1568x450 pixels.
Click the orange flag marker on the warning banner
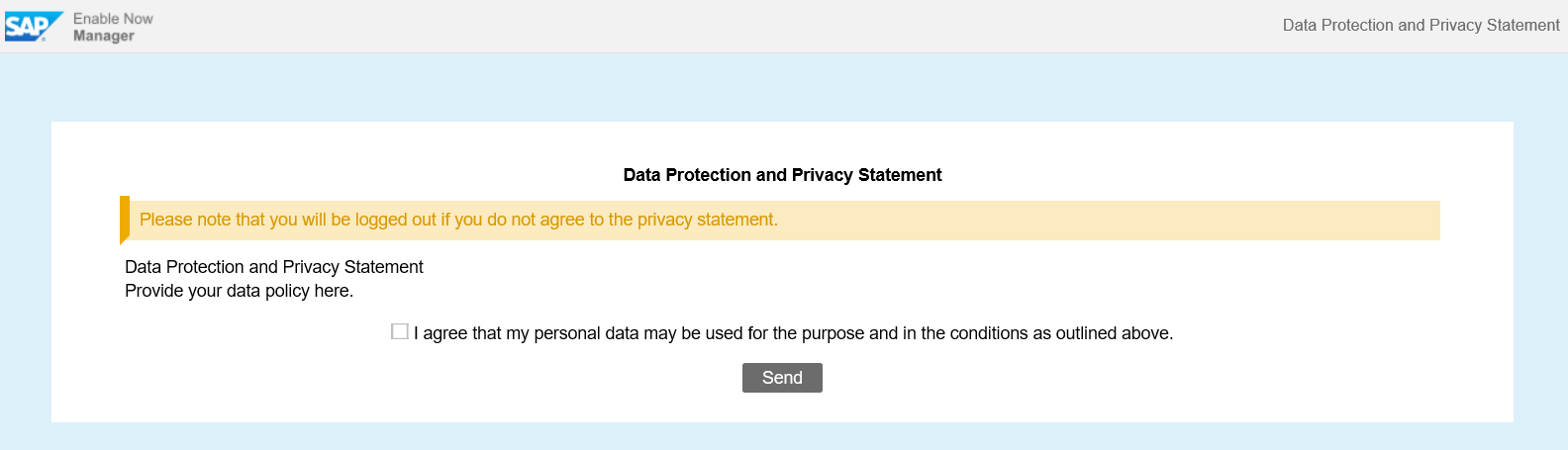click(x=125, y=220)
